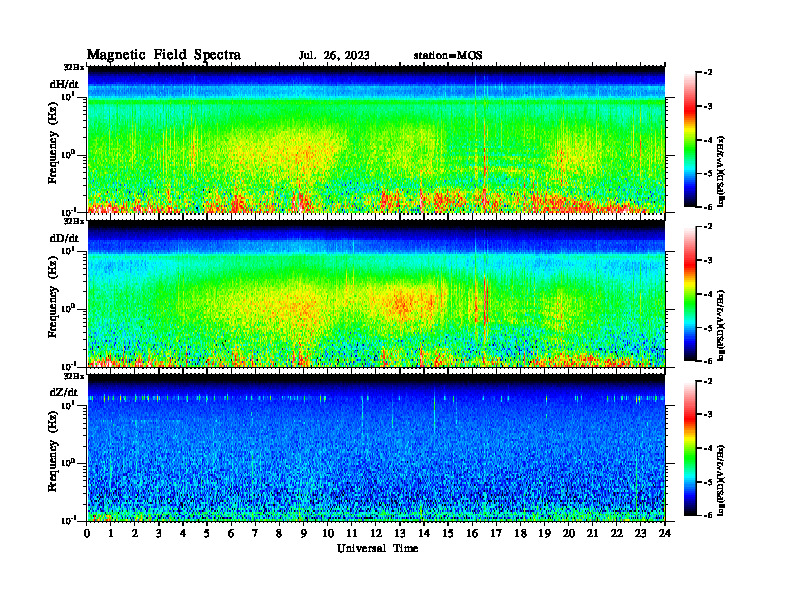The image size is (792, 612).
Task: Click the 32Hz label above dD/dt
Action: click(x=74, y=221)
